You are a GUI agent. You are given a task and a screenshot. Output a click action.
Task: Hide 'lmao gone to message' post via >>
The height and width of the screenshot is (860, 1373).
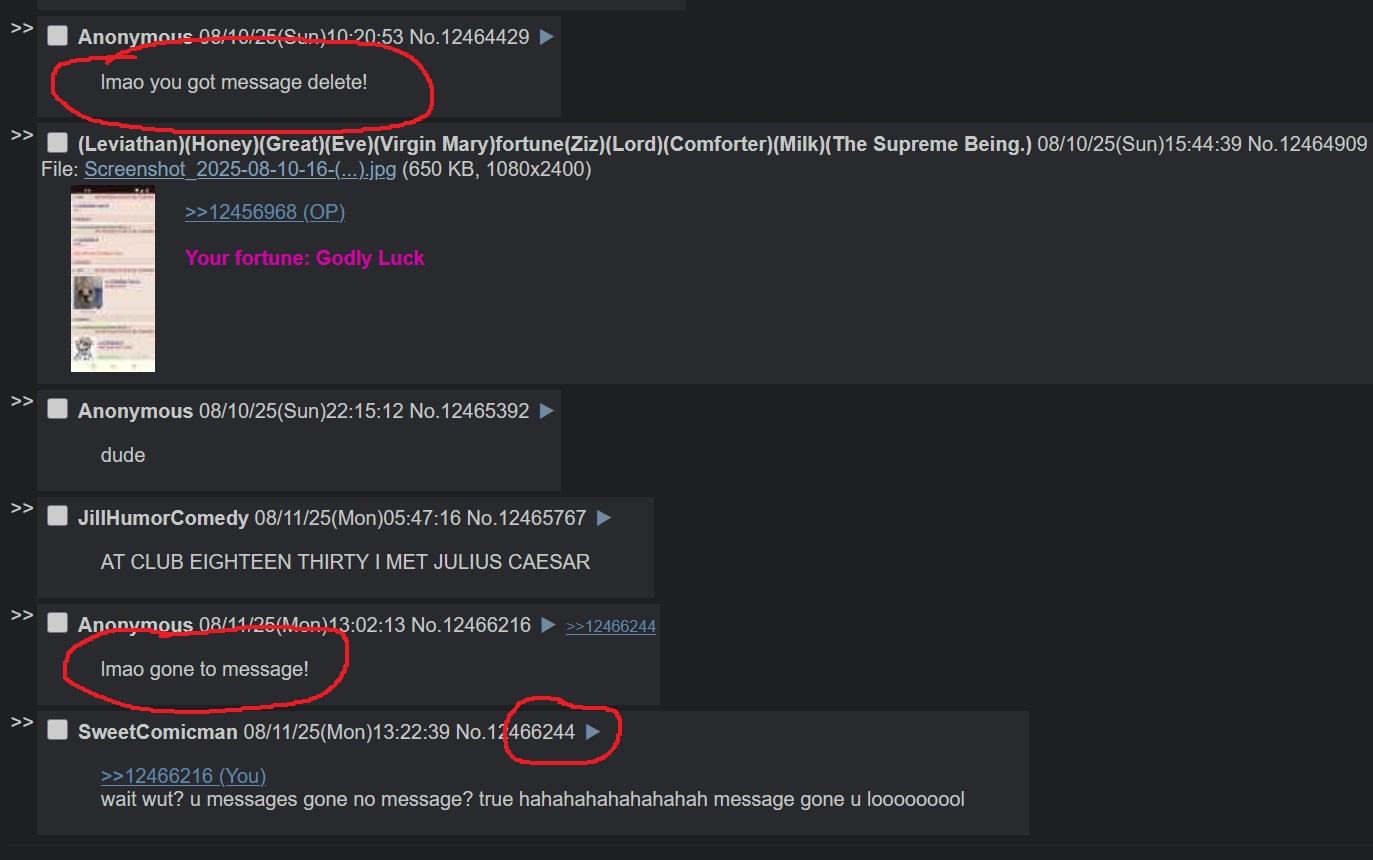[22, 616]
